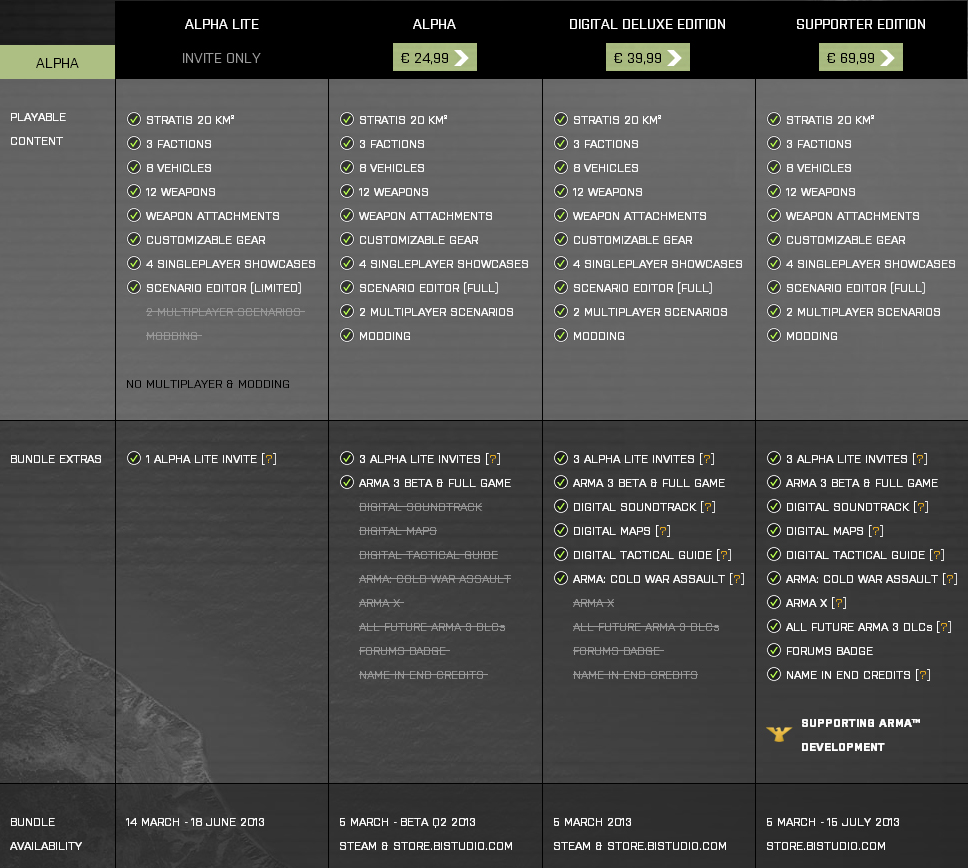Click struck-through Alpha Lite Modding

[x=173, y=336]
